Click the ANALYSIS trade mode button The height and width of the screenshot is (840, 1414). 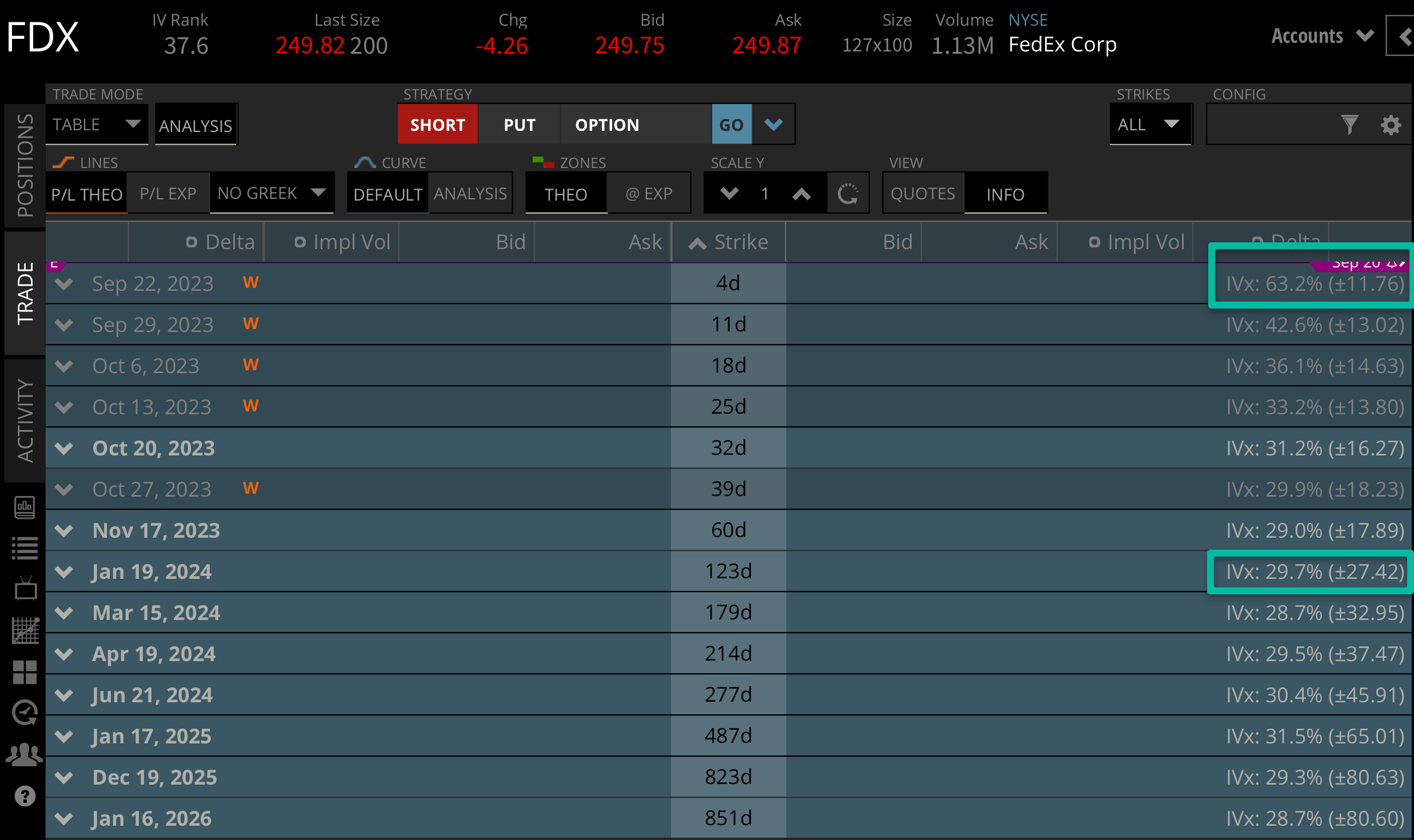coord(195,125)
